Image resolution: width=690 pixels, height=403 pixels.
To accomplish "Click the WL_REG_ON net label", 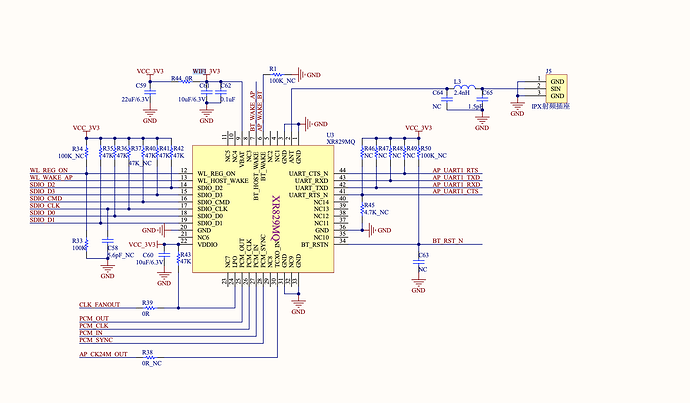I will pos(49,170).
